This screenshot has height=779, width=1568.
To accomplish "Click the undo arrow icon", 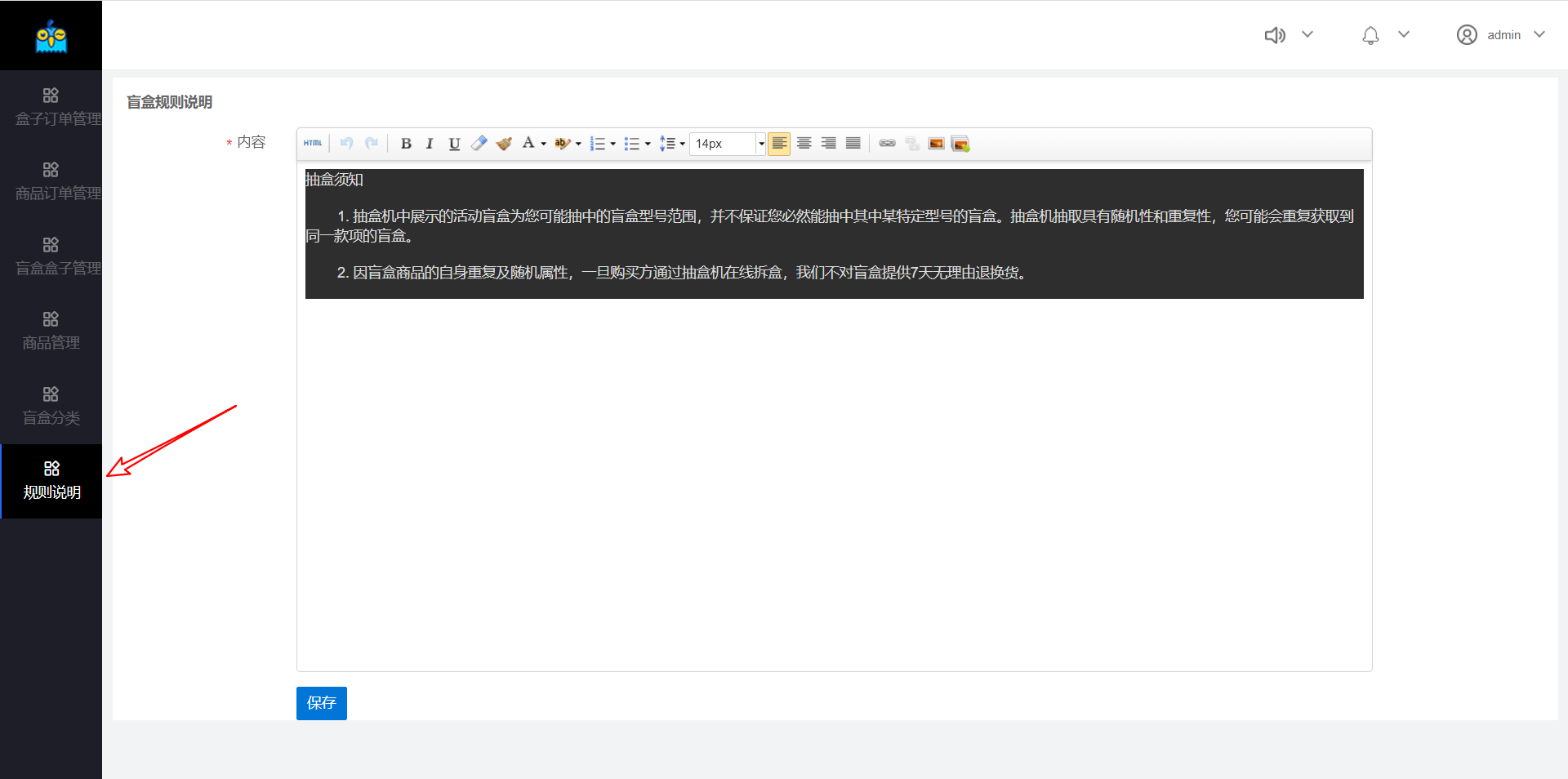I will pos(346,144).
